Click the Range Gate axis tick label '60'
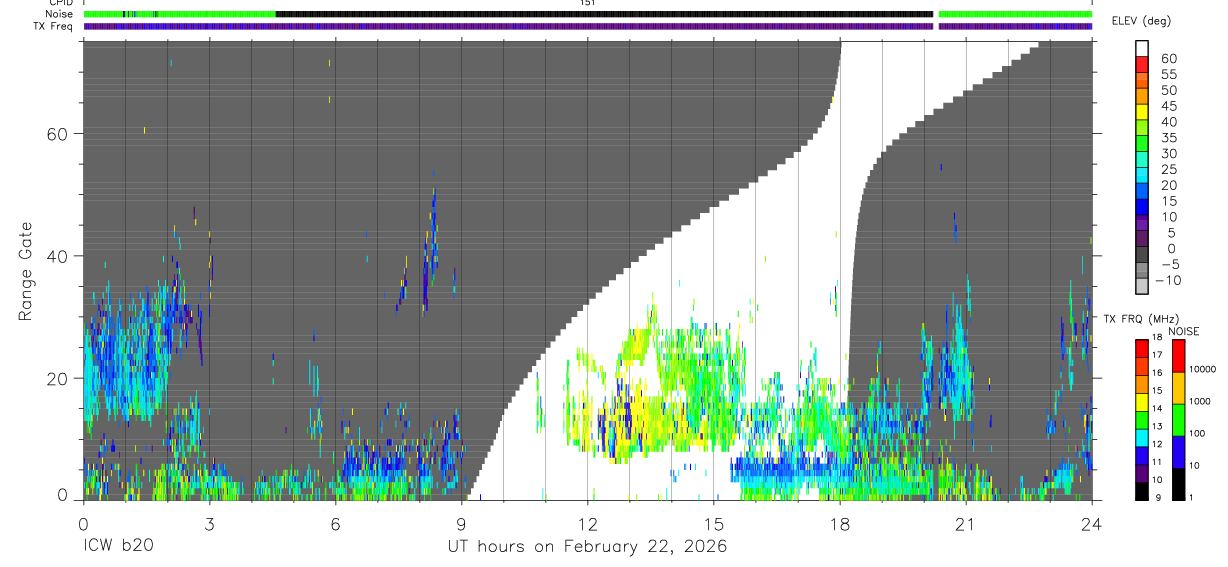The image size is (1228, 567). 58,134
